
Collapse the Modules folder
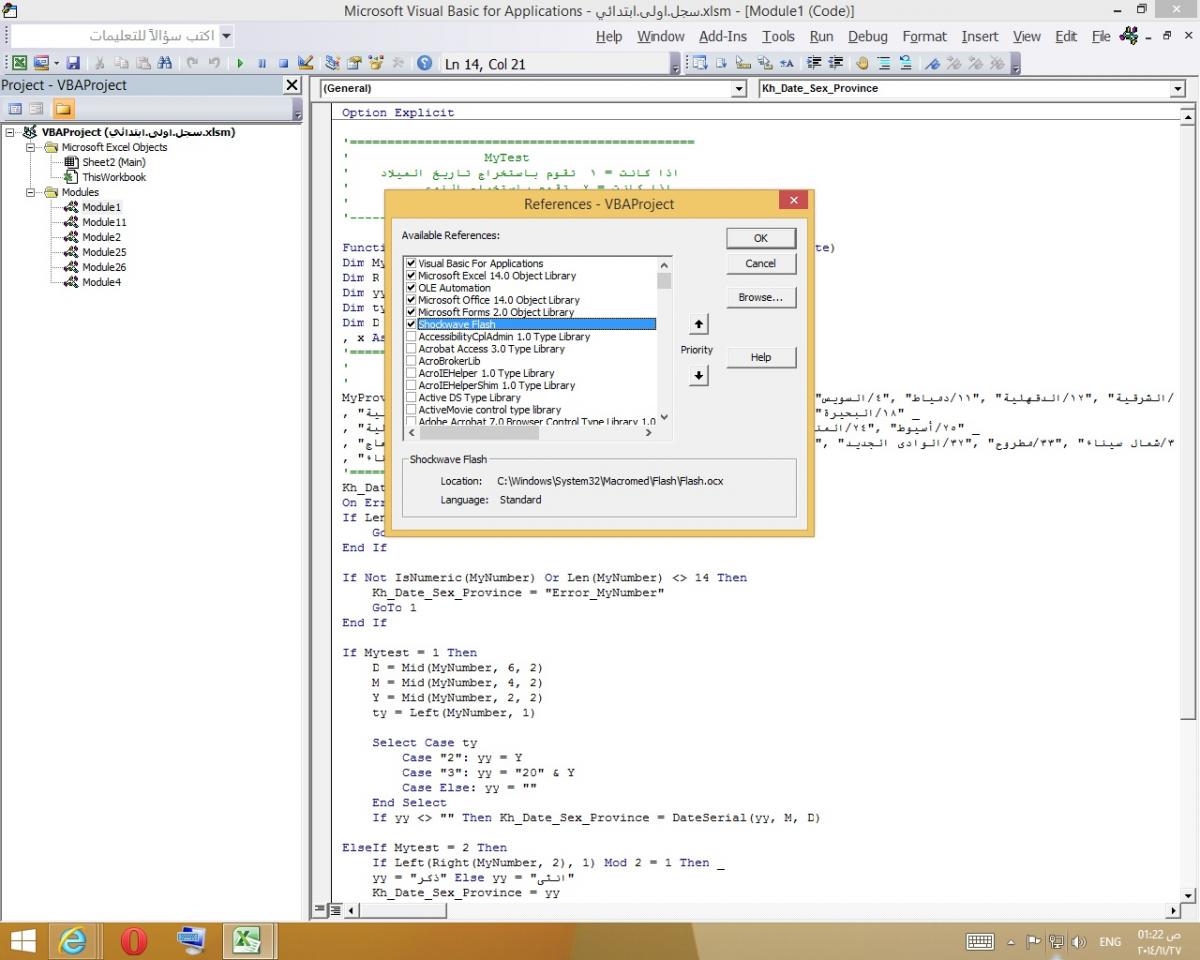pos(31,192)
